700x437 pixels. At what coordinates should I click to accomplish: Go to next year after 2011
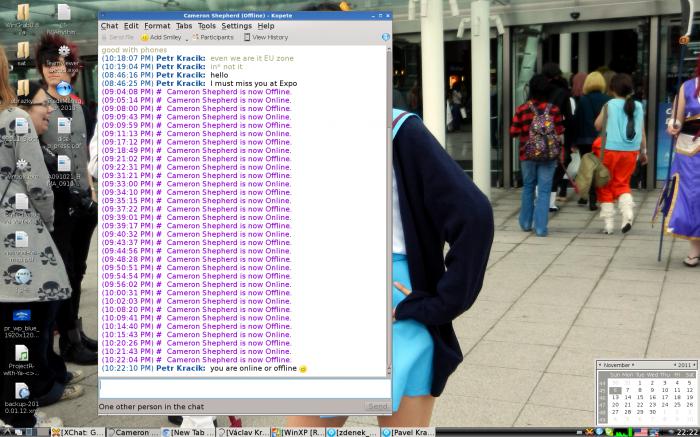694,365
